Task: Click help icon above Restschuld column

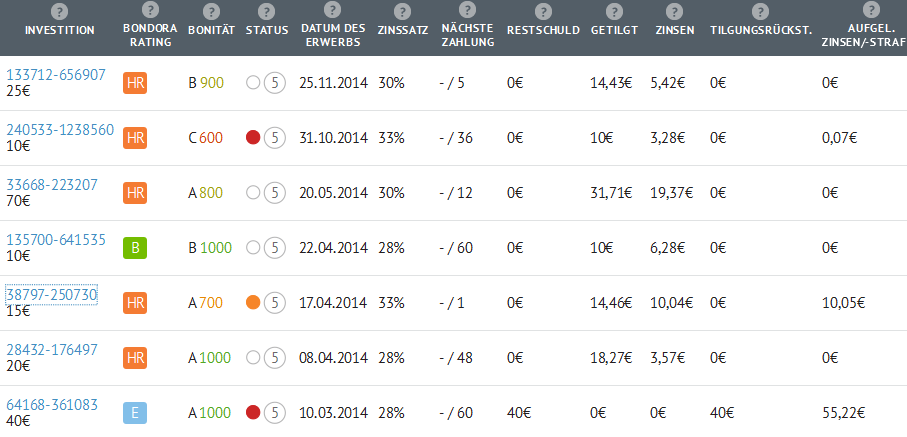Action: point(543,11)
